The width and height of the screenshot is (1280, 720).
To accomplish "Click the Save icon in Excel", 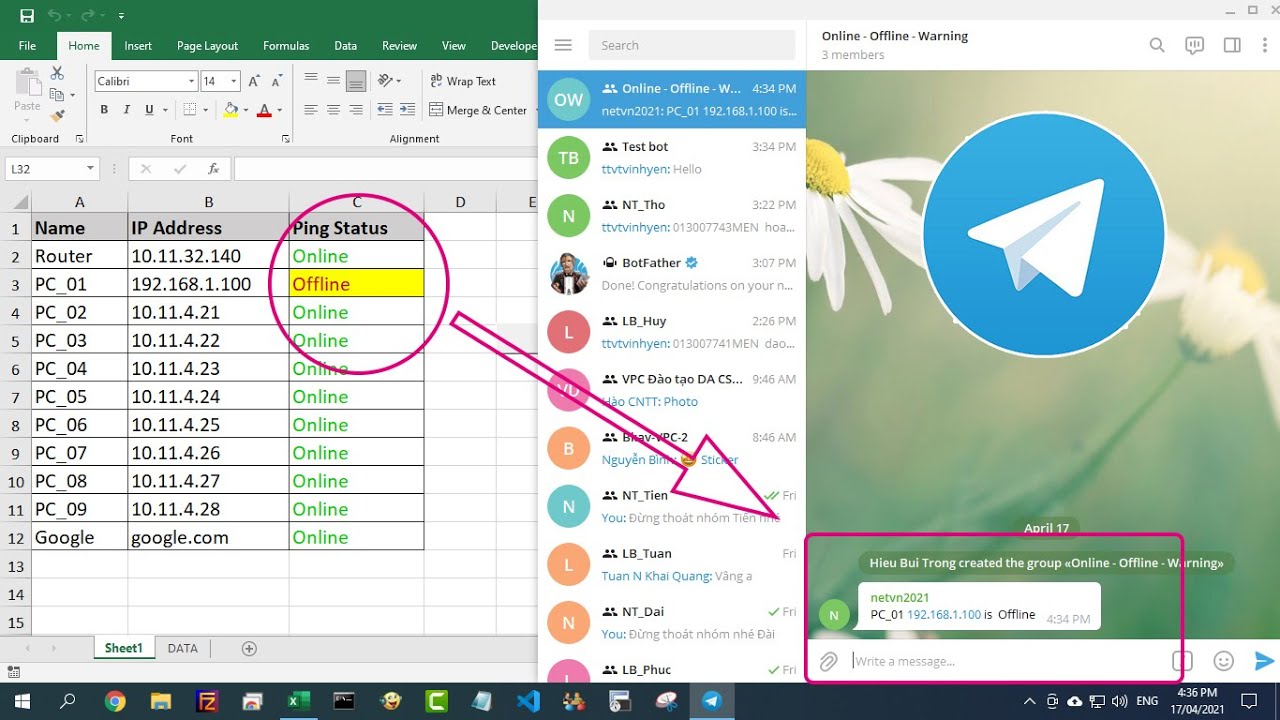I will coord(27,16).
